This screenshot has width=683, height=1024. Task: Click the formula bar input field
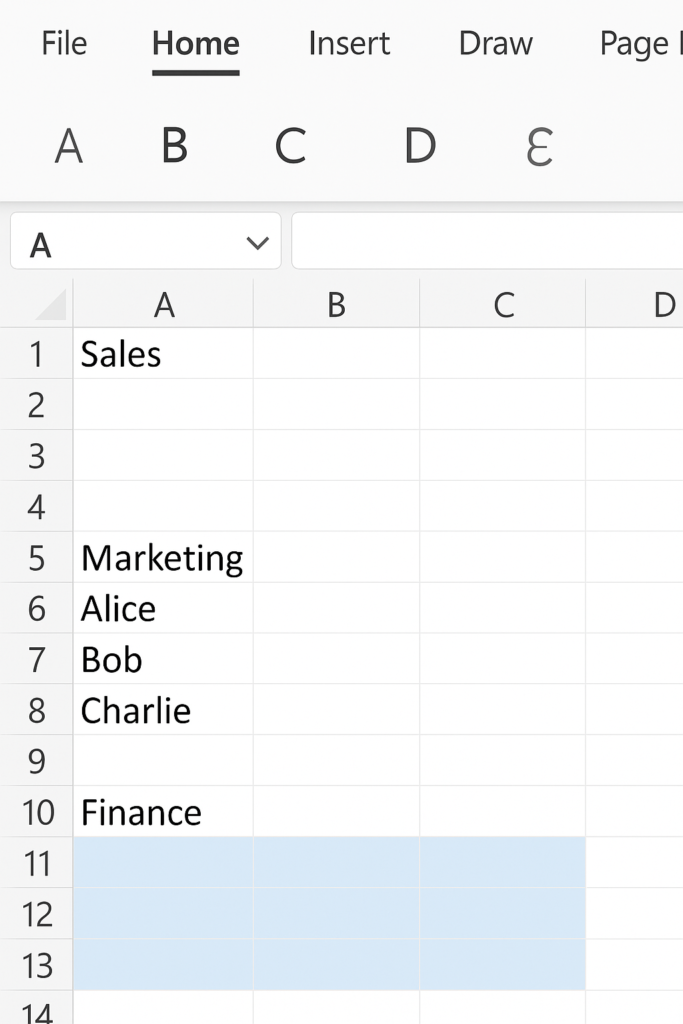486,241
